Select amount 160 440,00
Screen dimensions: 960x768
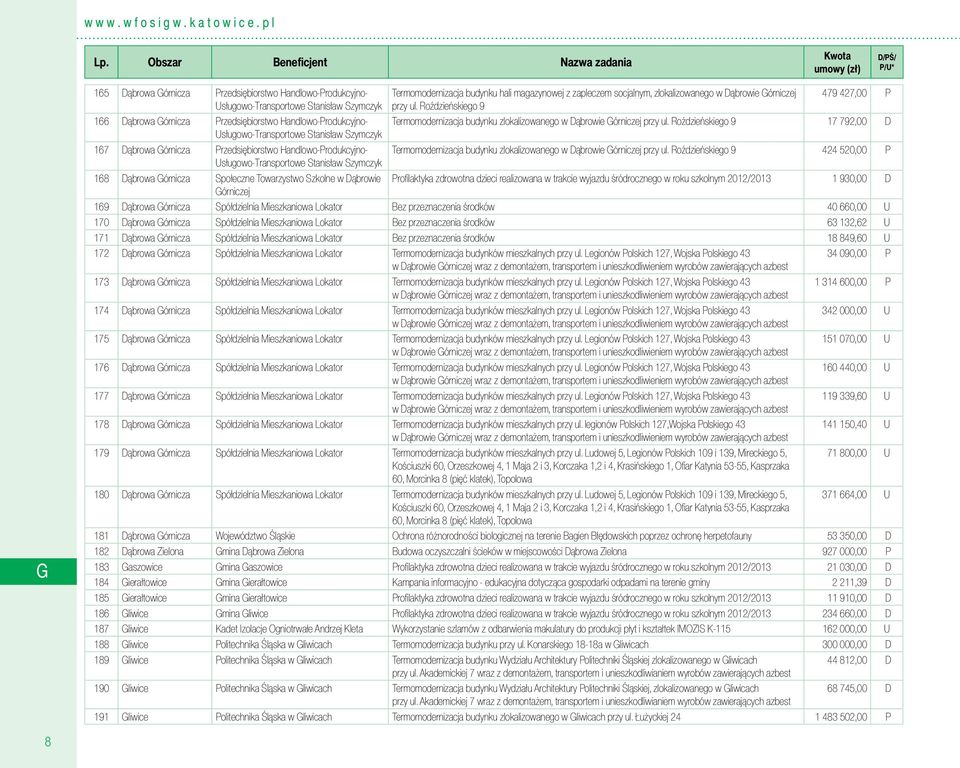click(844, 367)
